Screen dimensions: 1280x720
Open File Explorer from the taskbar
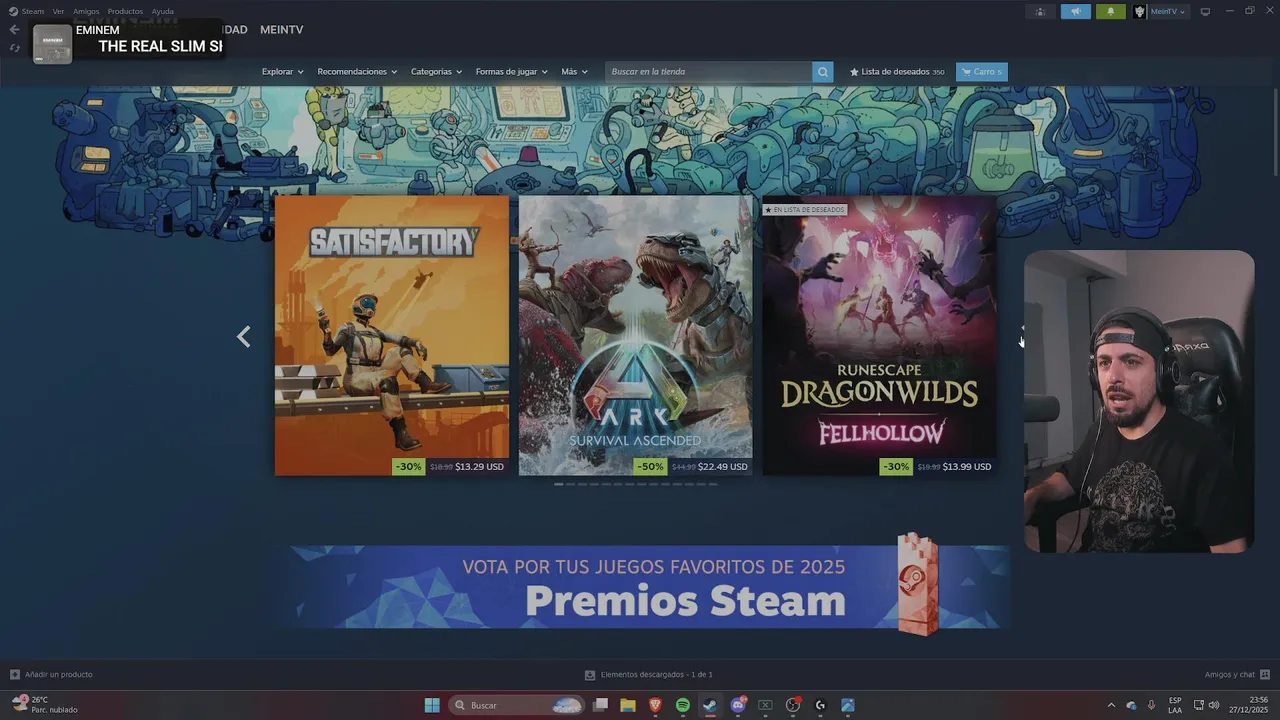point(628,705)
